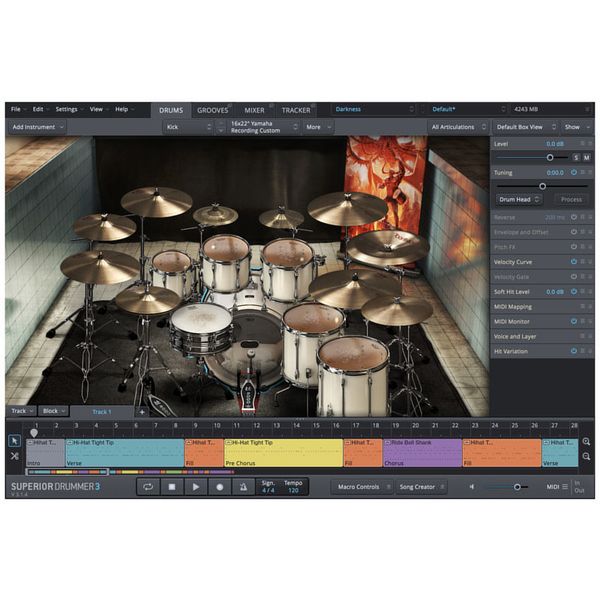Viewport: 600px width, 600px height.
Task: Toggle the Soft Hit Level power button
Action: point(574,292)
